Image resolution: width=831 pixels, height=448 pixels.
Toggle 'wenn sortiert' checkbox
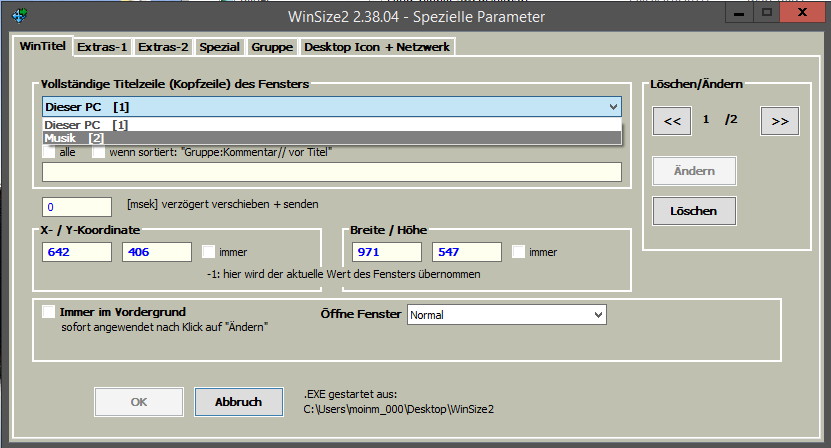[99, 152]
